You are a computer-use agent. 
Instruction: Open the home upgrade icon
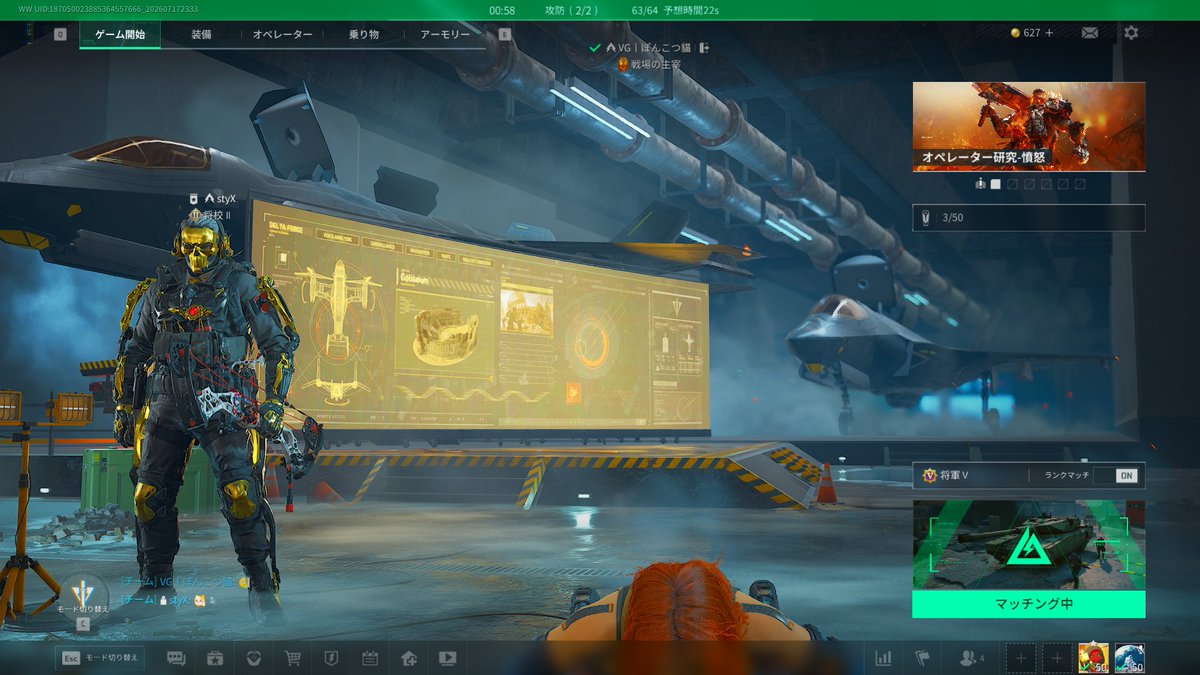(x=408, y=658)
